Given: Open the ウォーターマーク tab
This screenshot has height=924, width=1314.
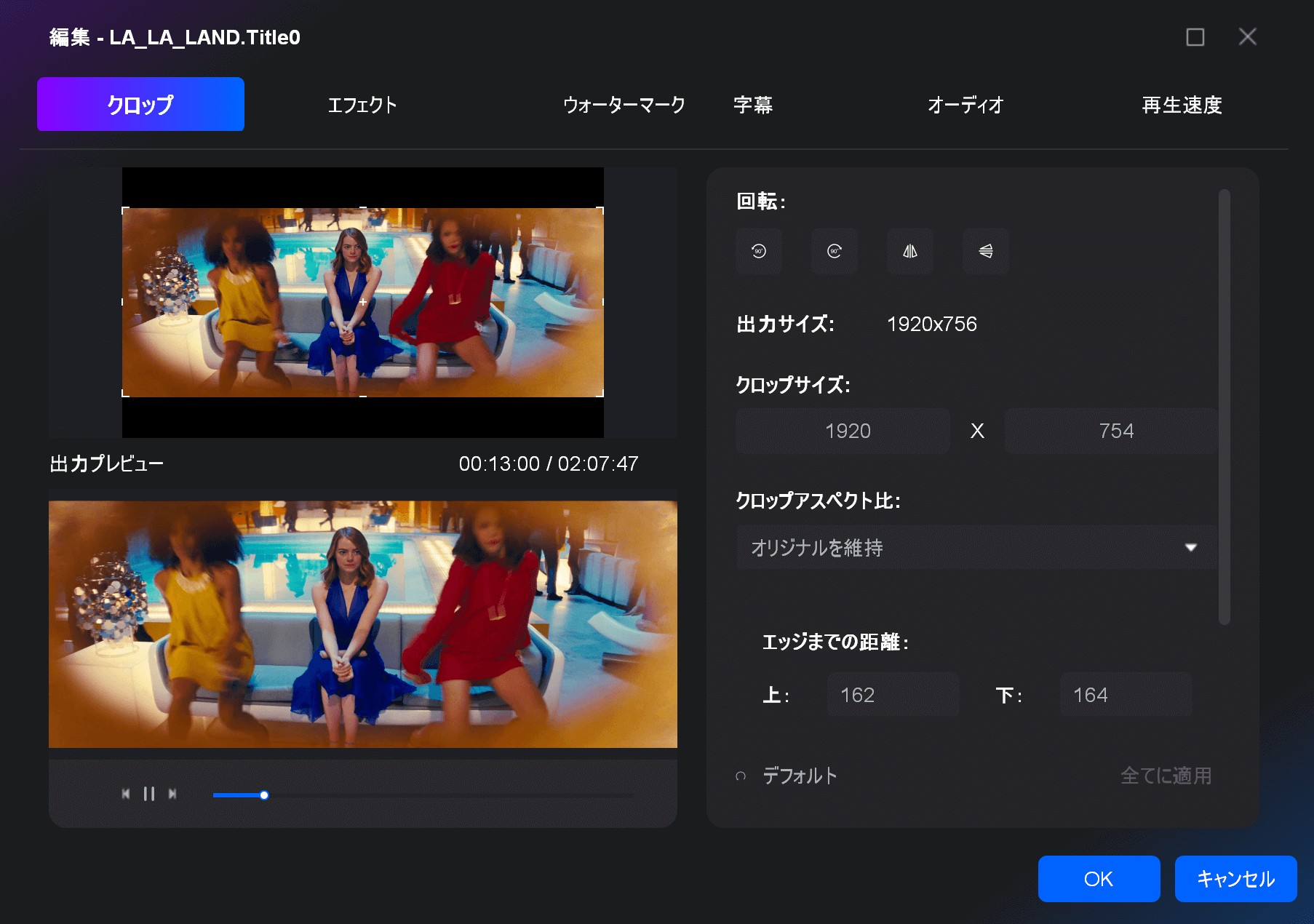Looking at the screenshot, I should pos(624,105).
